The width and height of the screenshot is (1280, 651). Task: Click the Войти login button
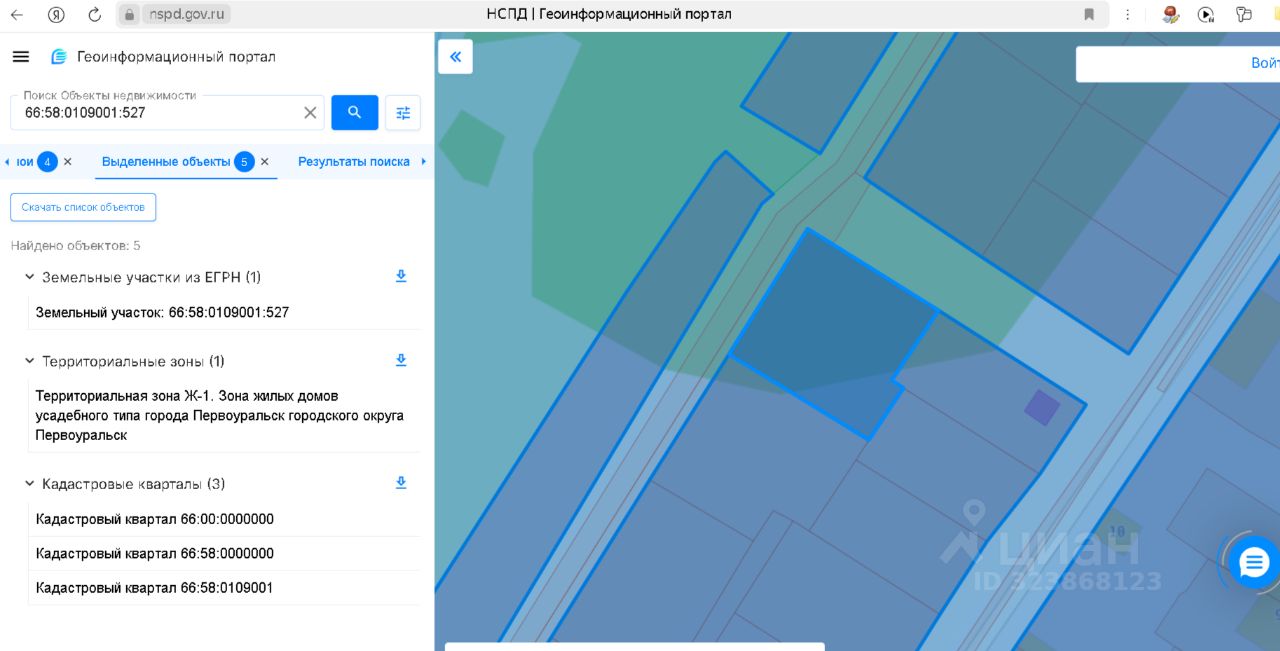[x=1265, y=63]
